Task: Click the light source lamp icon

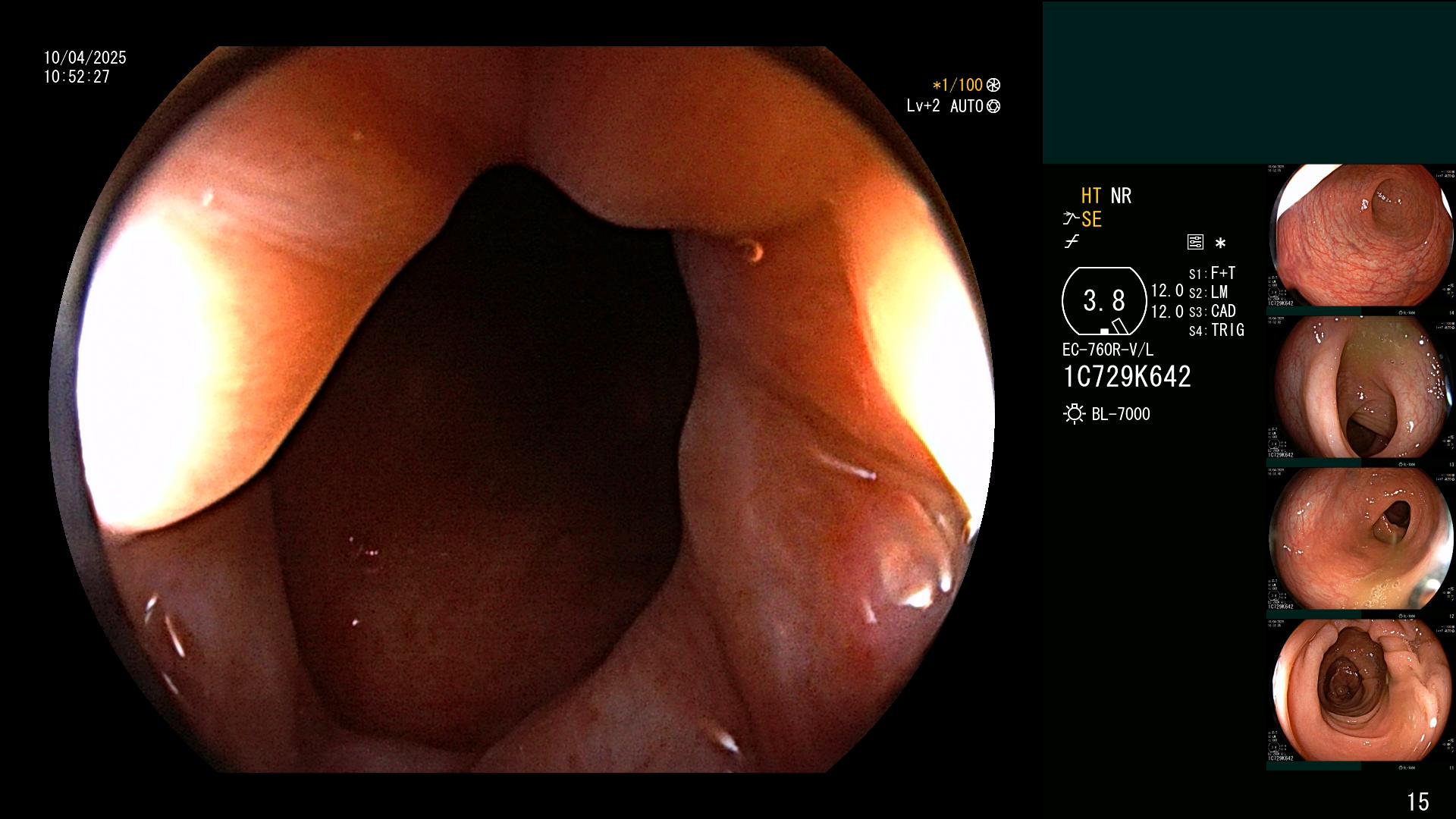Action: point(1074,414)
